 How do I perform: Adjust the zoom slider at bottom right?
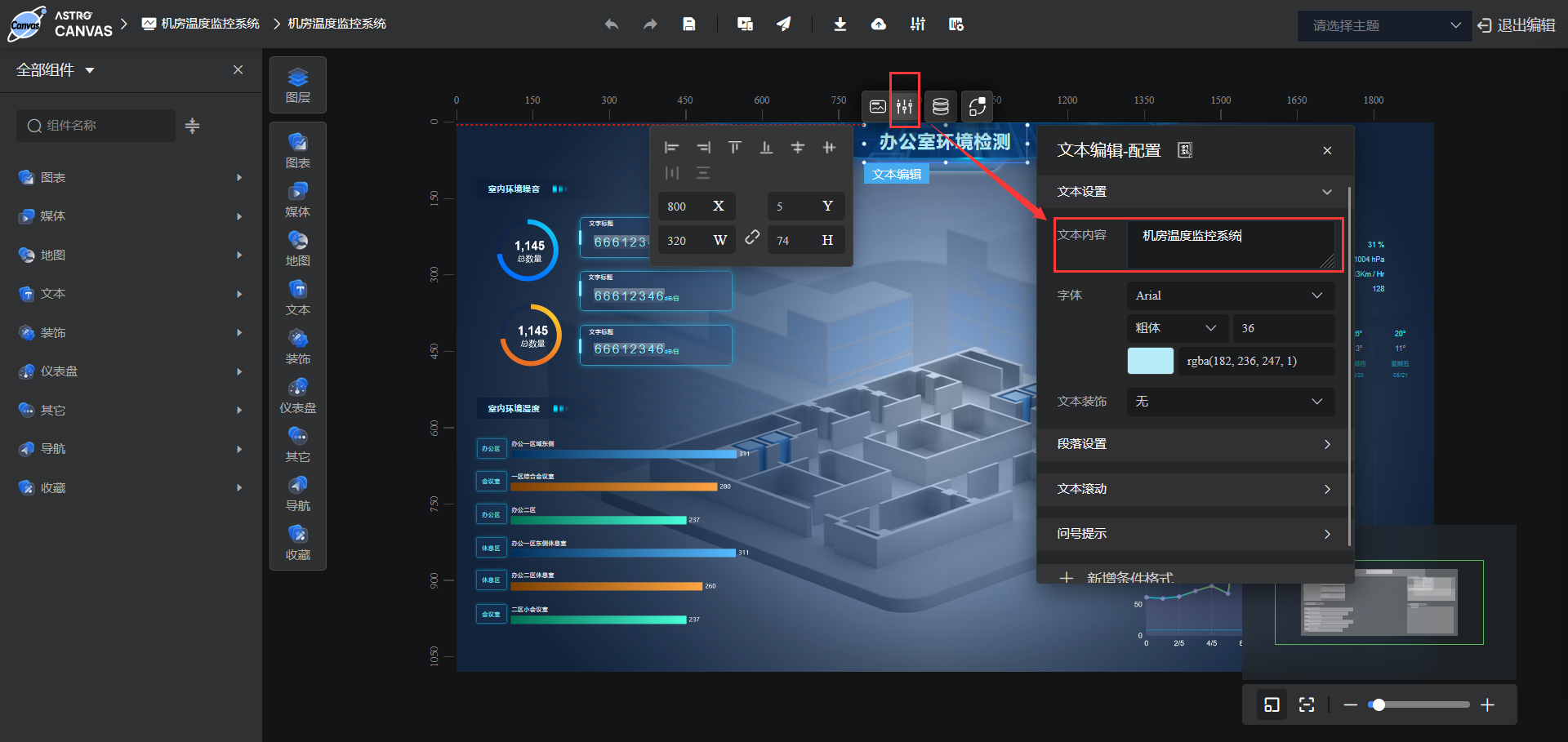(1379, 704)
